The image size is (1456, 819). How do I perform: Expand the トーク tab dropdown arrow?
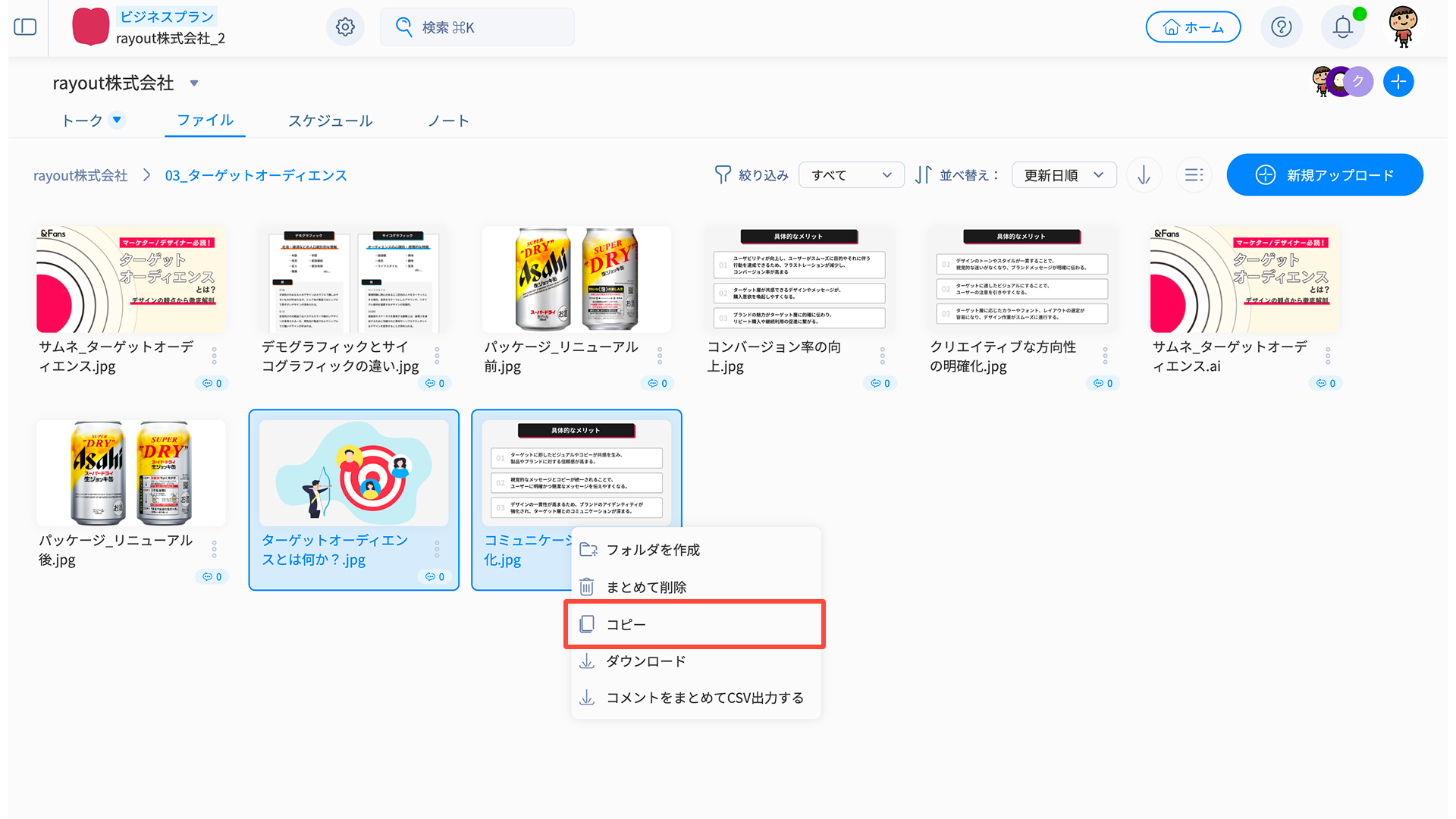(117, 120)
